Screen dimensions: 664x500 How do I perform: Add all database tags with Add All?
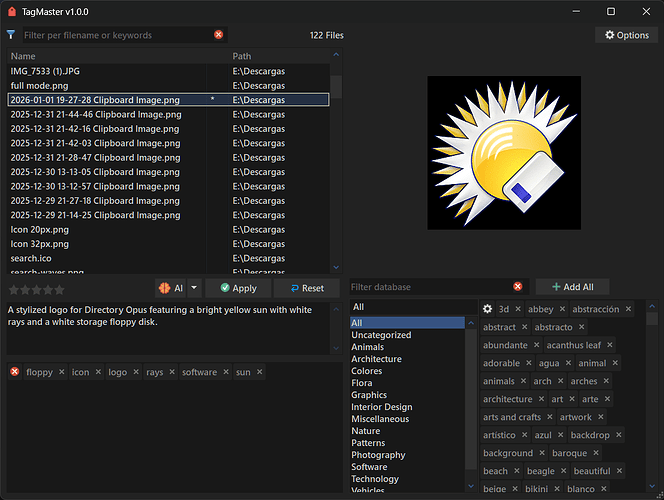pyautogui.click(x=572, y=287)
